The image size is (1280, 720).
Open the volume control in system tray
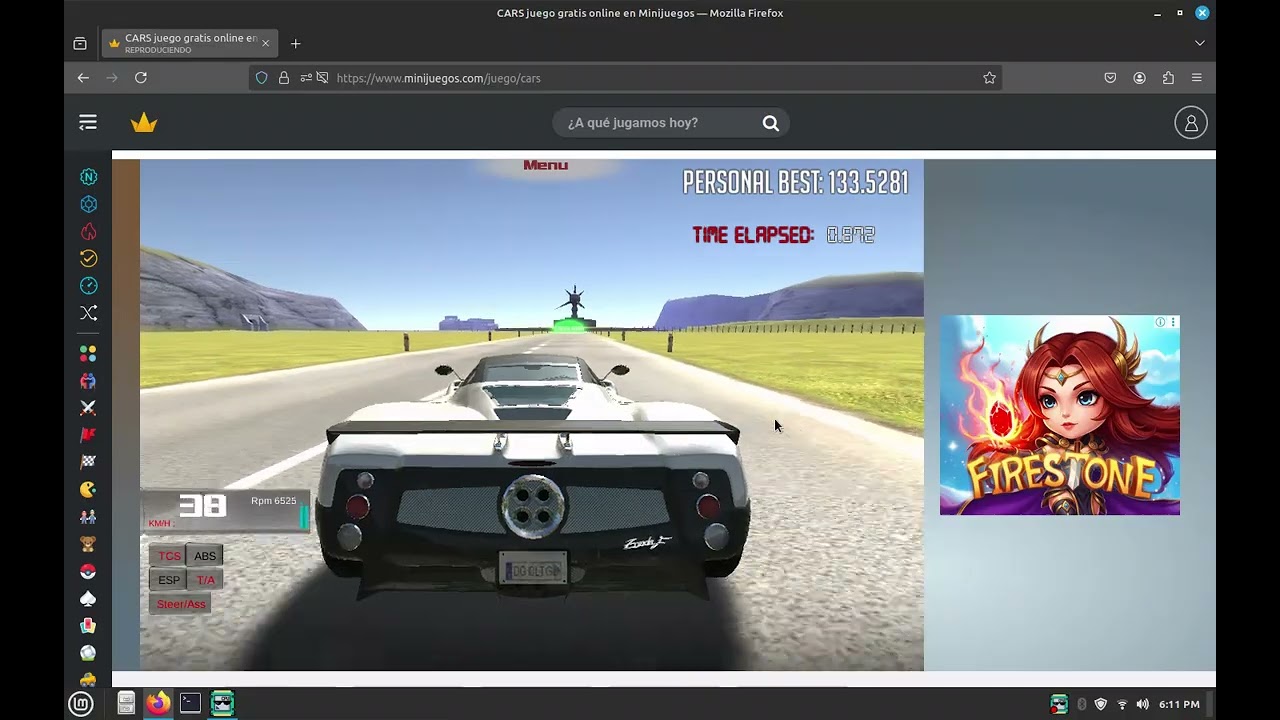point(1143,704)
